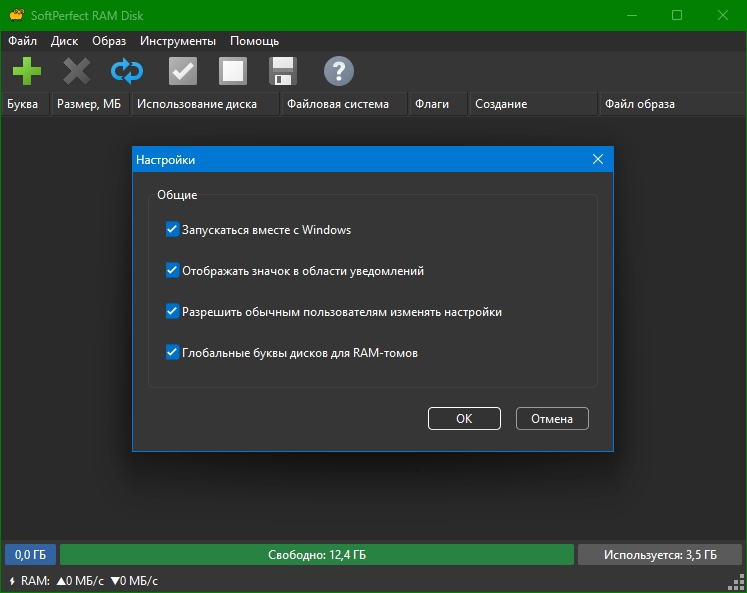Open the Диск menu

[x=64, y=41]
